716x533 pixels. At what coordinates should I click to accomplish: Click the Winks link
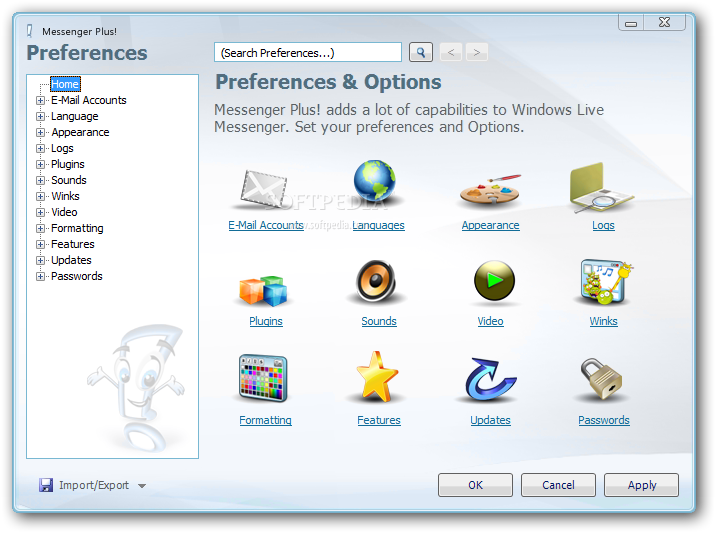[x=603, y=321]
